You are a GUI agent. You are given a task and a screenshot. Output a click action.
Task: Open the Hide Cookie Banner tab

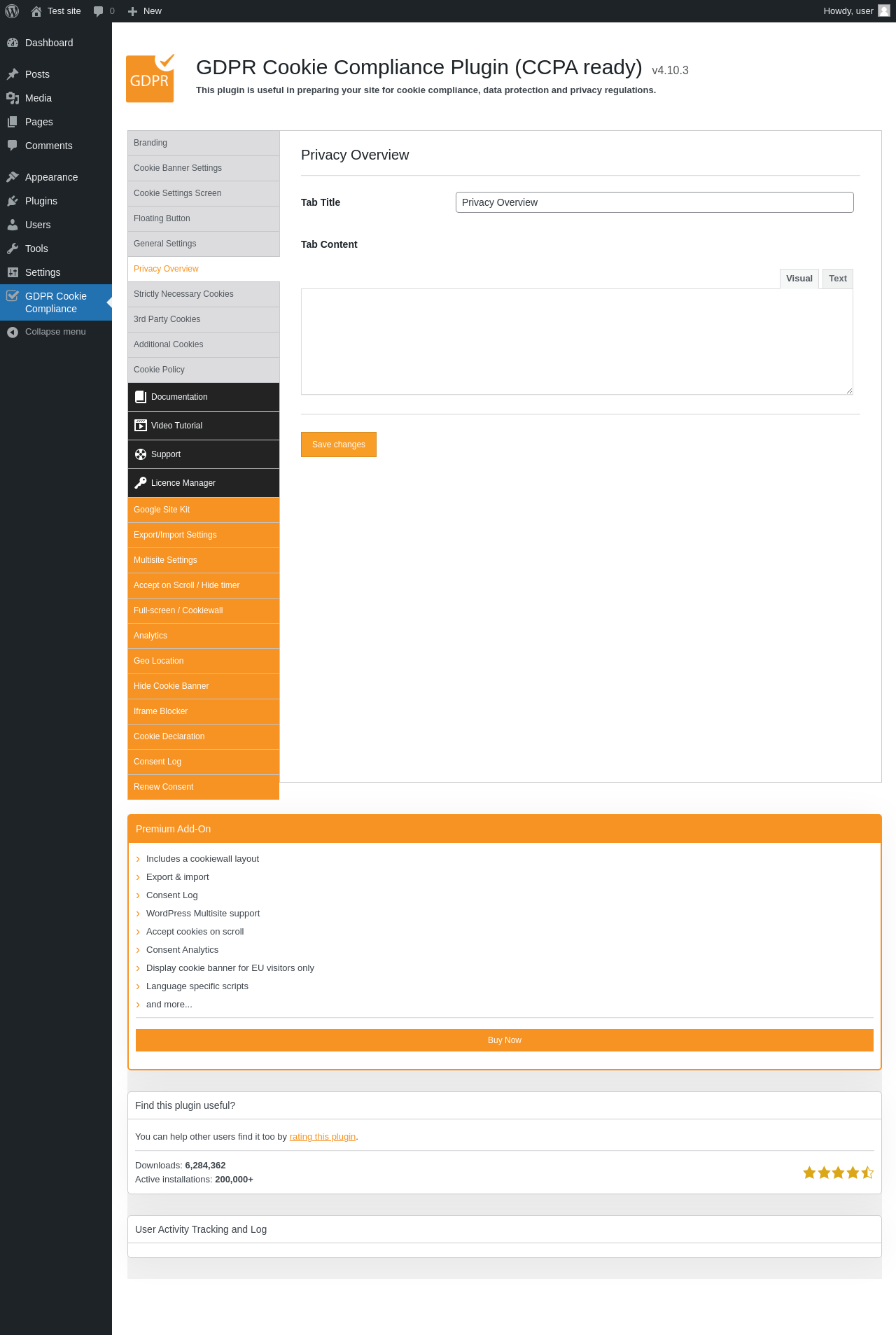204,686
